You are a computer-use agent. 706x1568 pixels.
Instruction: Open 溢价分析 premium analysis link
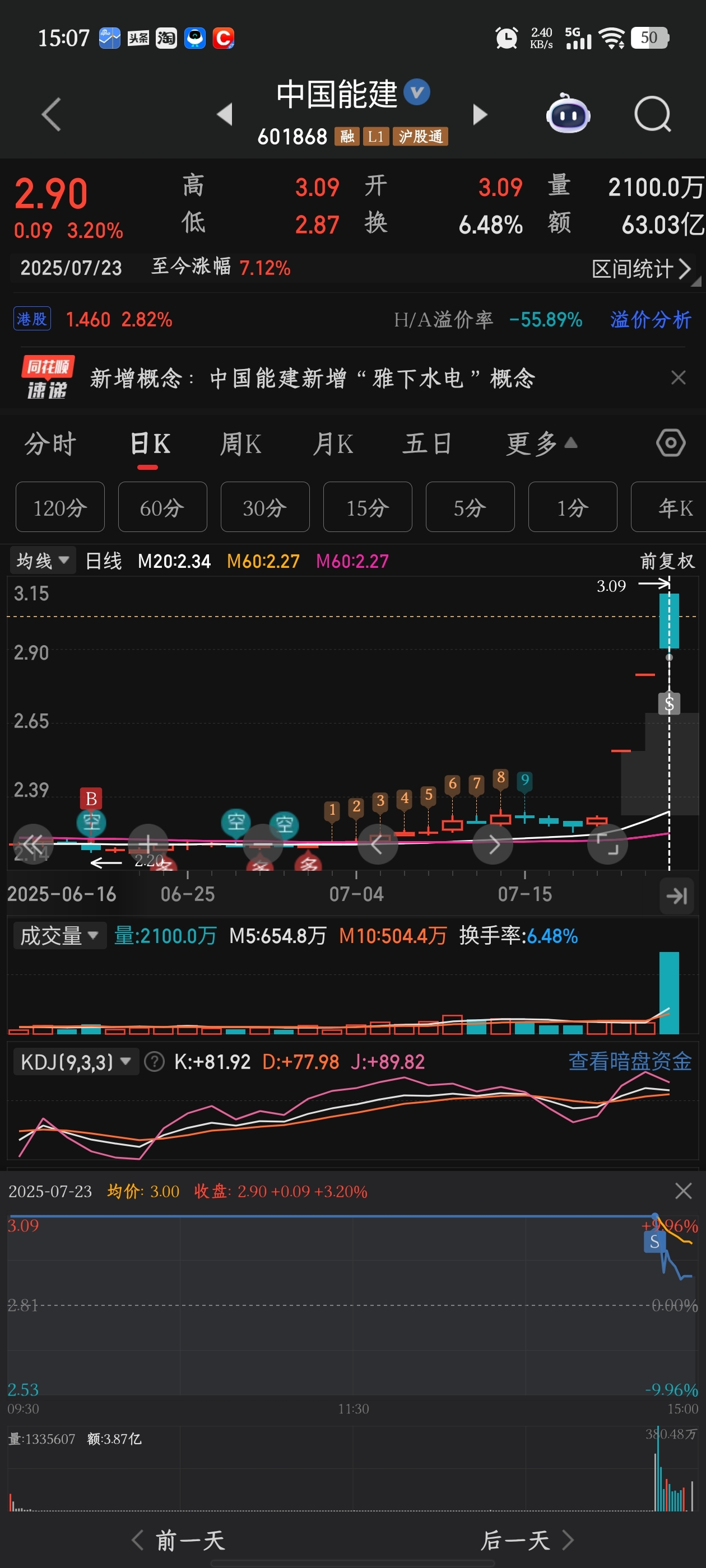(651, 319)
